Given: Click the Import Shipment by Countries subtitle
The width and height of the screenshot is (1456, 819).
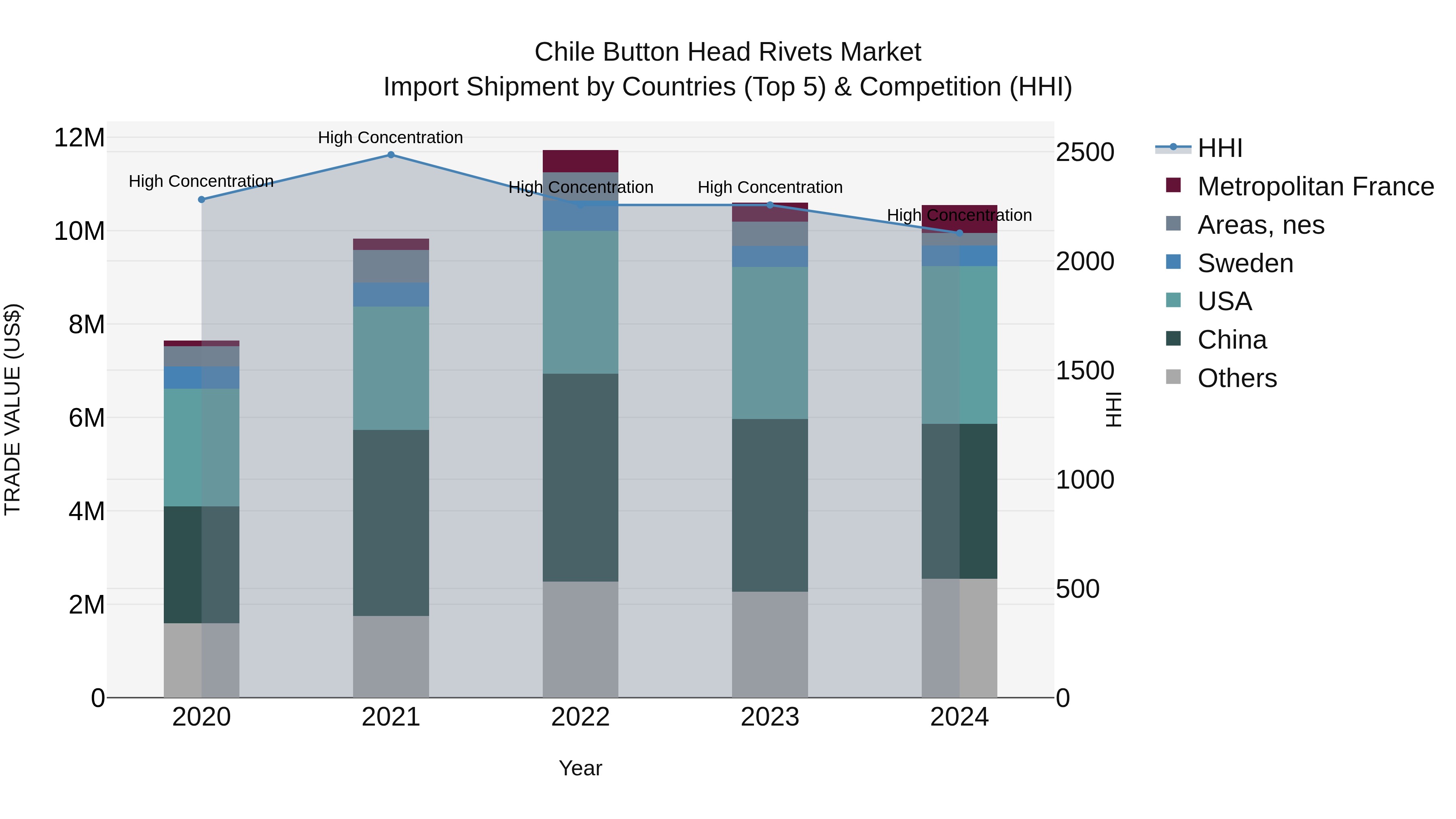Looking at the screenshot, I should (x=728, y=87).
